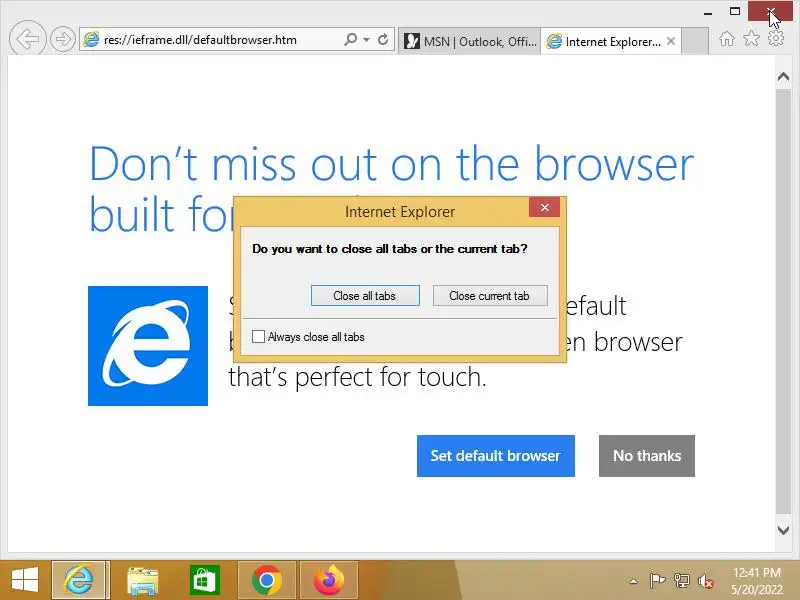Open Favorites star icon

pos(752,38)
